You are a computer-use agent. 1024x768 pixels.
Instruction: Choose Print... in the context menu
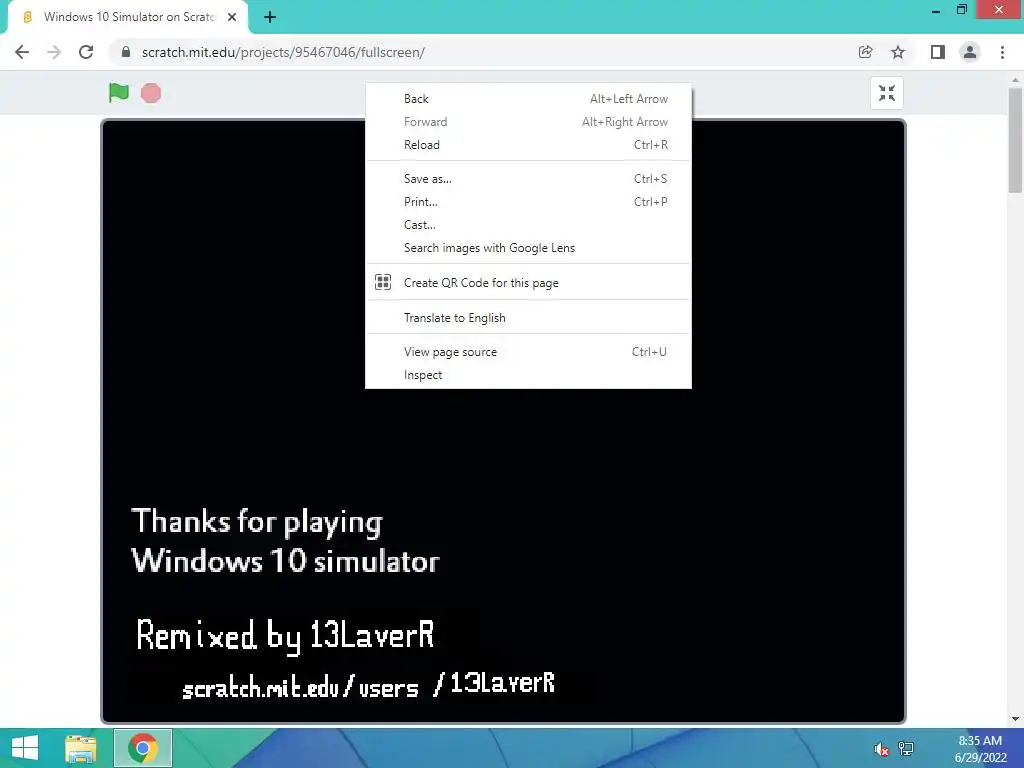(x=528, y=202)
